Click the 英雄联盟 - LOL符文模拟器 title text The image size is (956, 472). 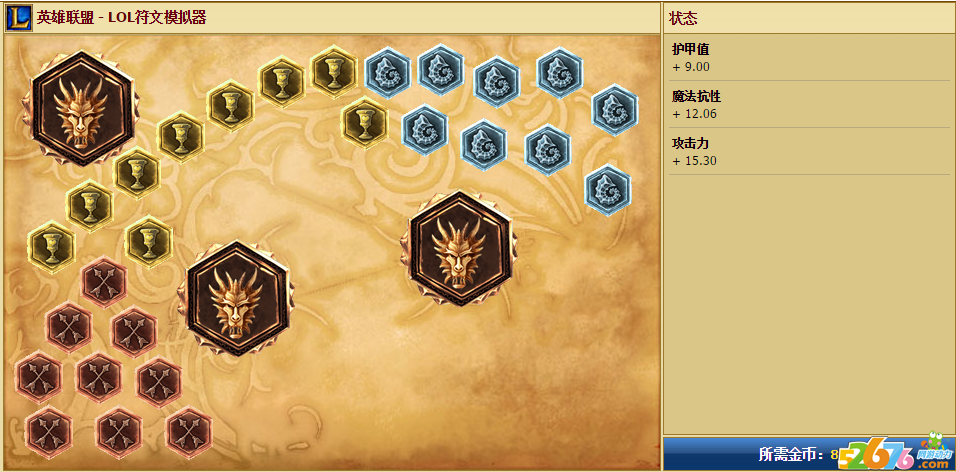(121, 18)
